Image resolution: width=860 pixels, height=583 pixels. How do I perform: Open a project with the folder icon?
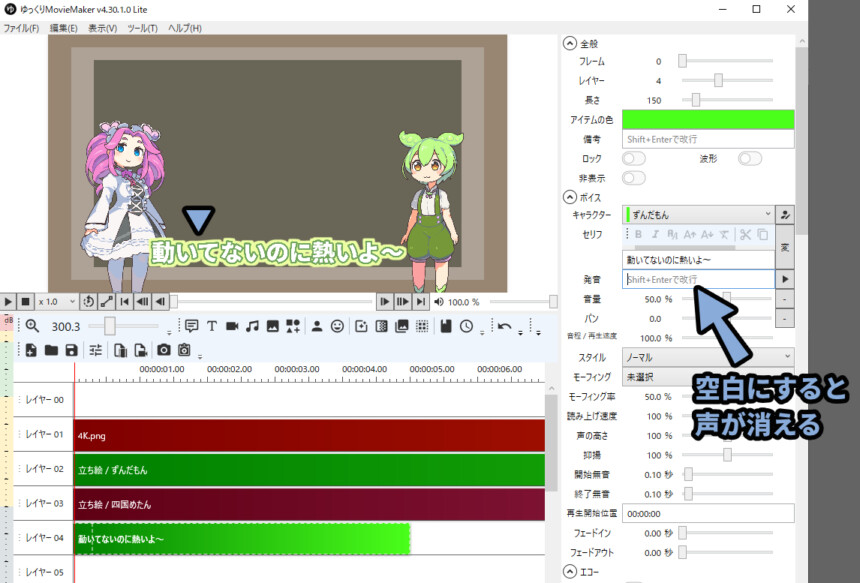pyautogui.click(x=52, y=350)
